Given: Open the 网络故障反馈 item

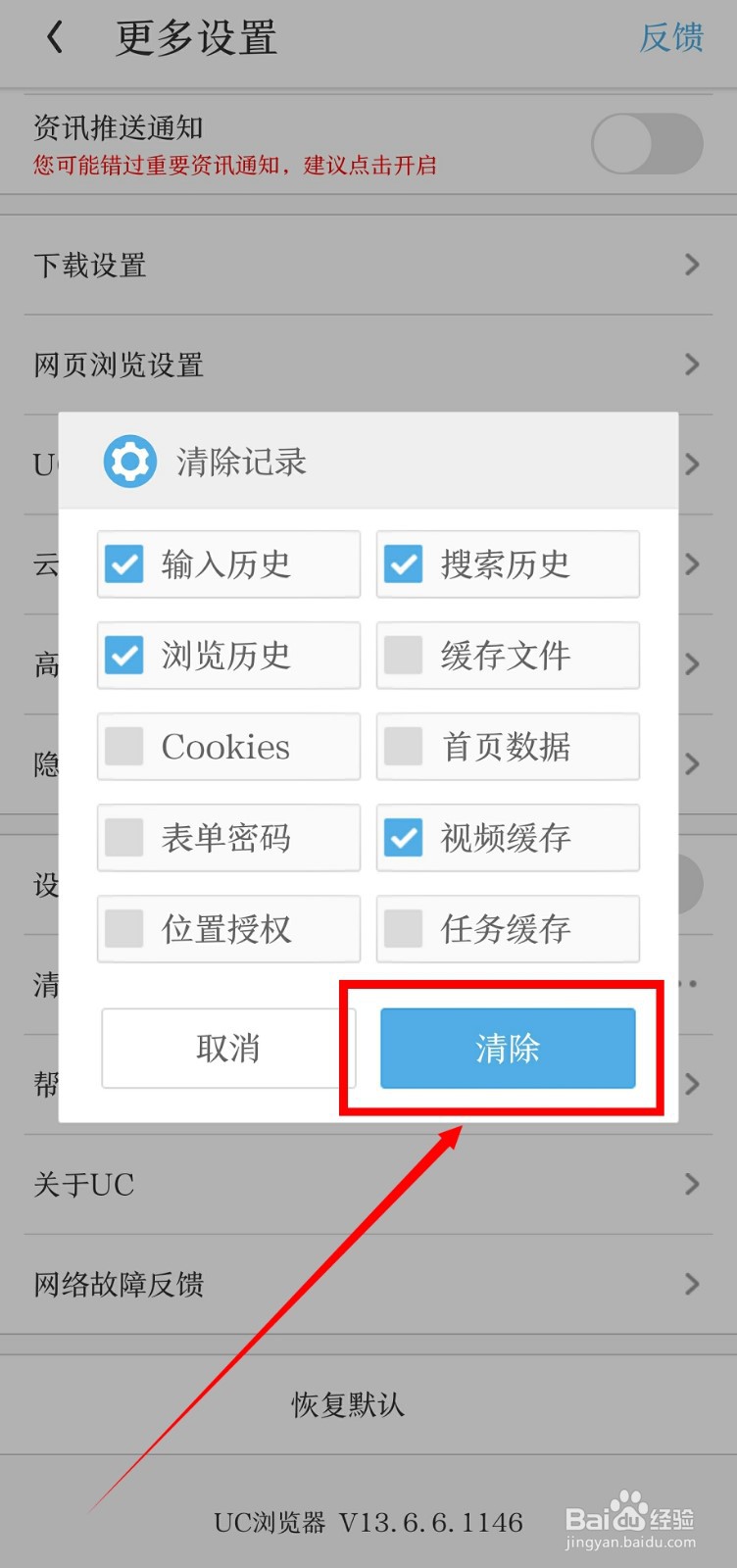Looking at the screenshot, I should pos(368,1284).
